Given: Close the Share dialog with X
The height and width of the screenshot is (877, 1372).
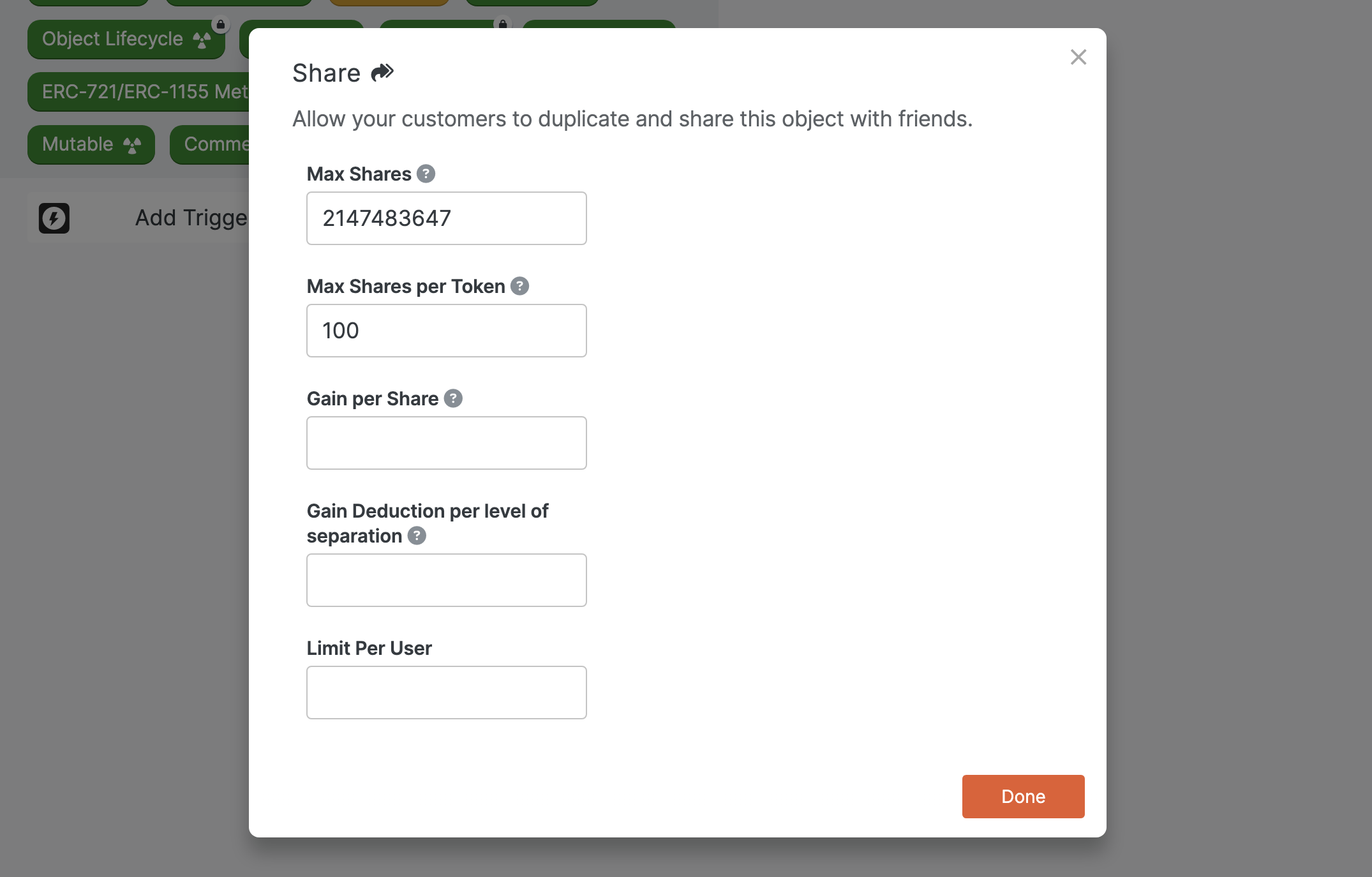Looking at the screenshot, I should coord(1078,57).
